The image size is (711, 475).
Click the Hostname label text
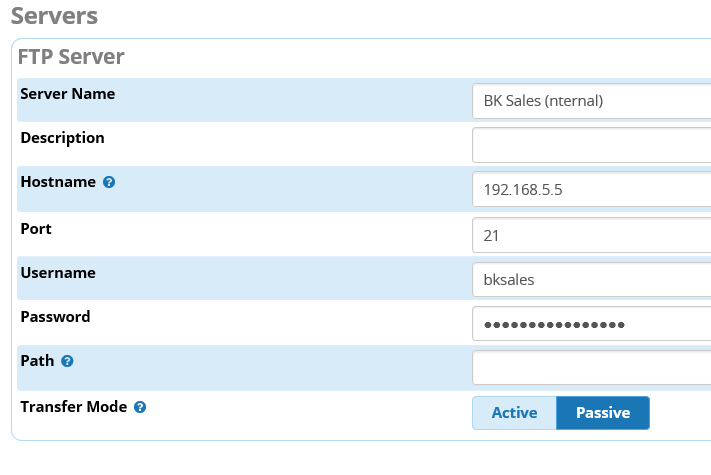pyautogui.click(x=58, y=182)
